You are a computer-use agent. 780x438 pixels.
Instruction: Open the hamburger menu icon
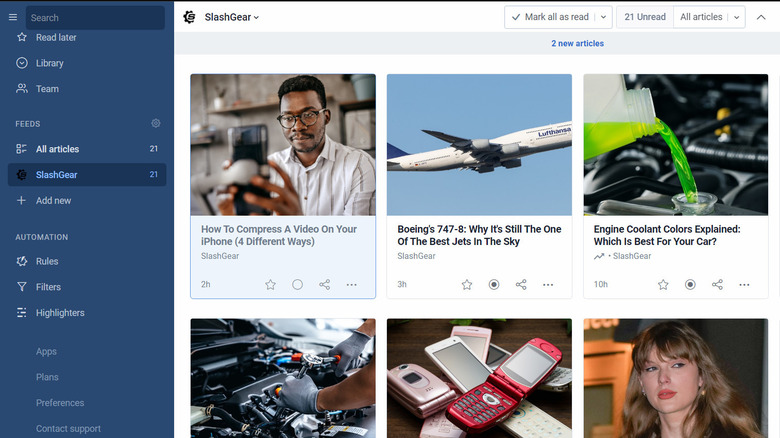click(x=13, y=17)
